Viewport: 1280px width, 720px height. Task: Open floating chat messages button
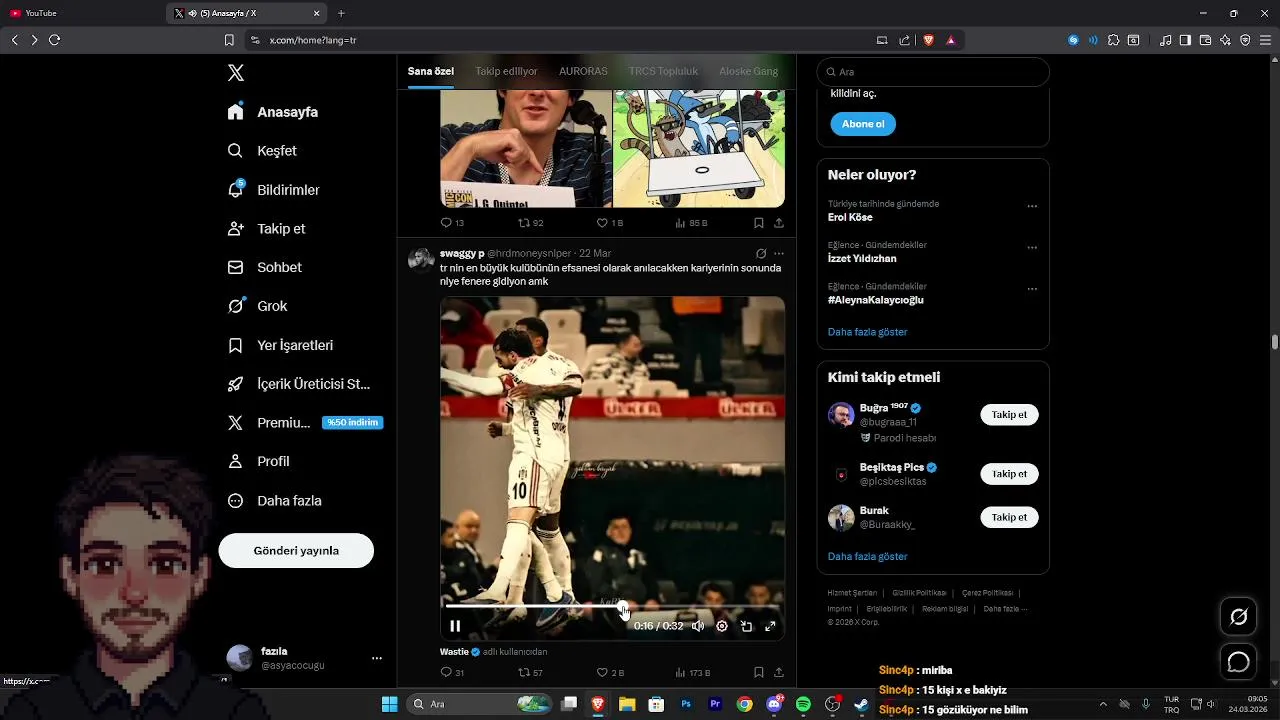pyautogui.click(x=1238, y=662)
